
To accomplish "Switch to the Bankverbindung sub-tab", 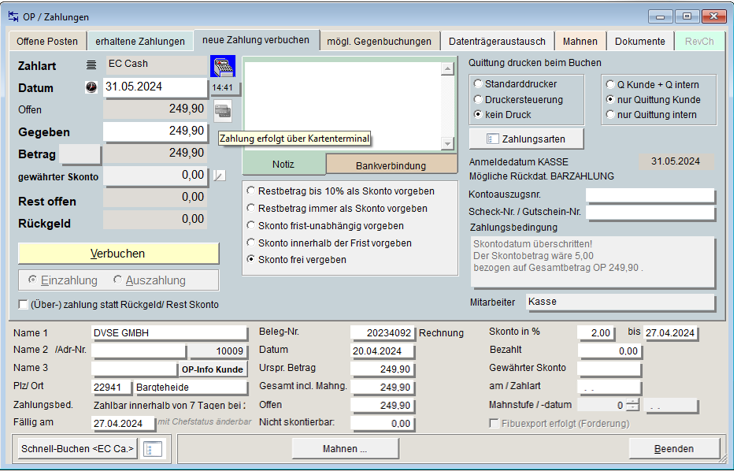I will (x=391, y=165).
